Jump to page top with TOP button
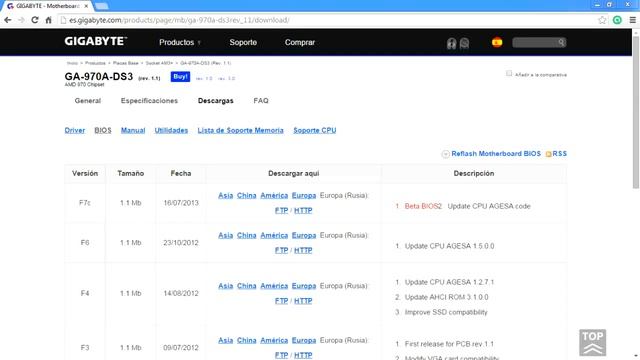This screenshot has width=640, height=360. click(592, 342)
